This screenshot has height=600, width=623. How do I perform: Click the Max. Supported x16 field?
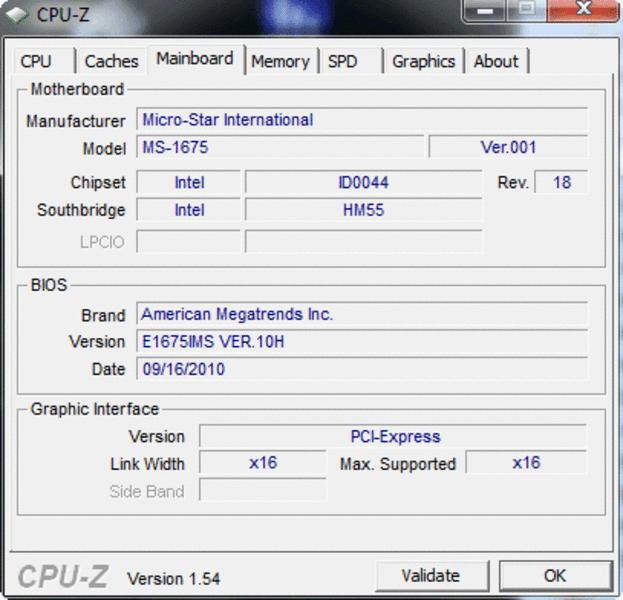(526, 463)
